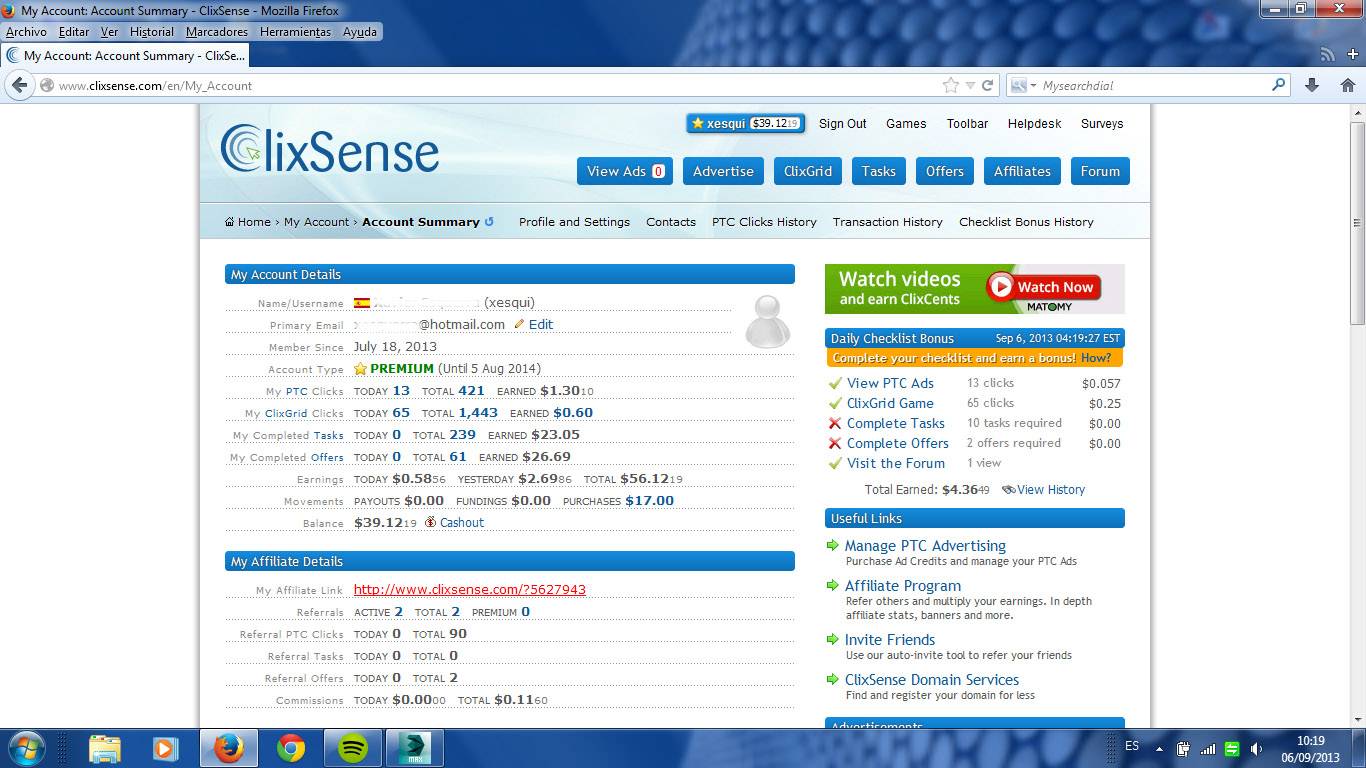Open 3ds Max taskbar icon
1366x768 pixels.
pyautogui.click(x=415, y=748)
